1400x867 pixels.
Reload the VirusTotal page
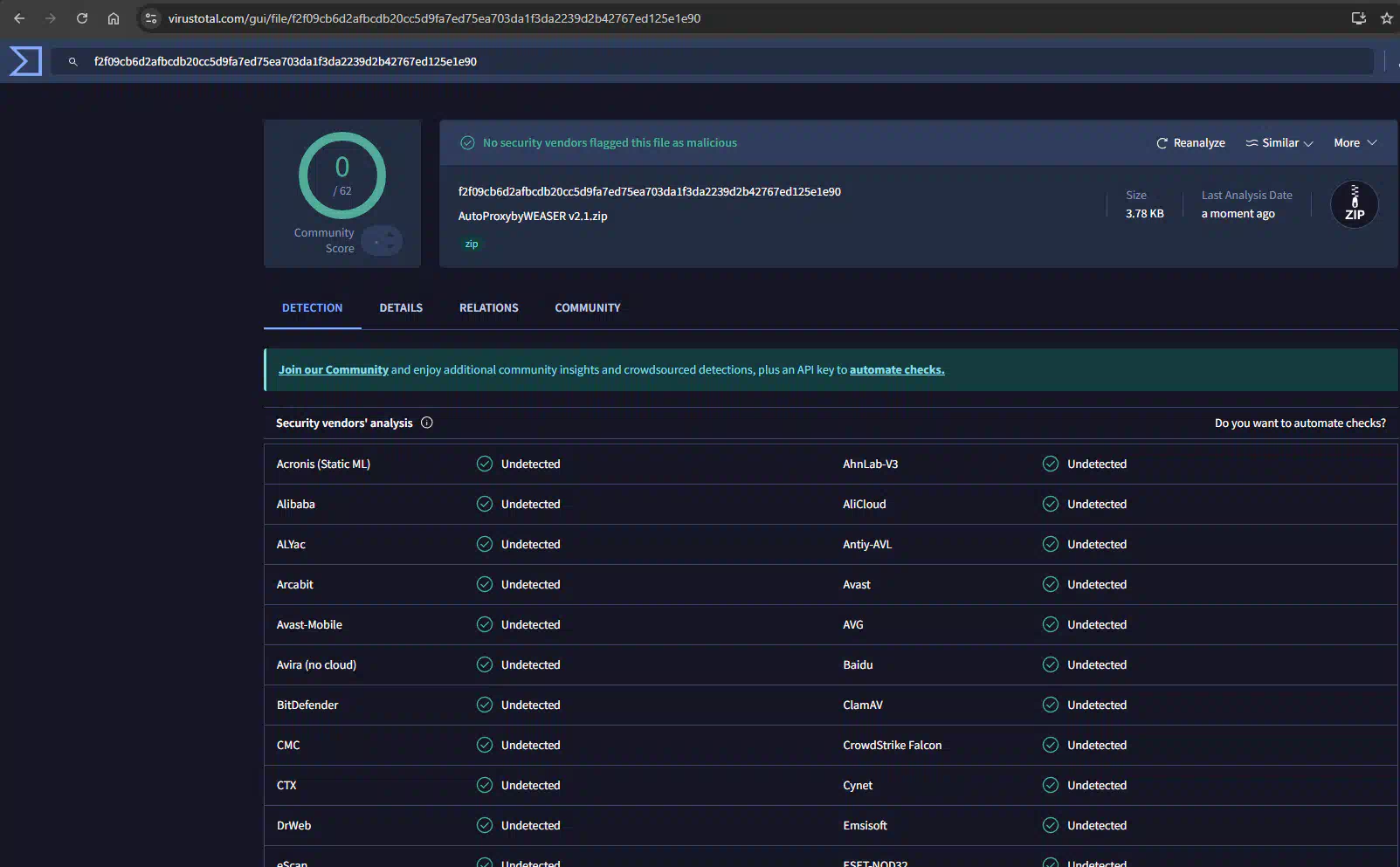click(82, 18)
